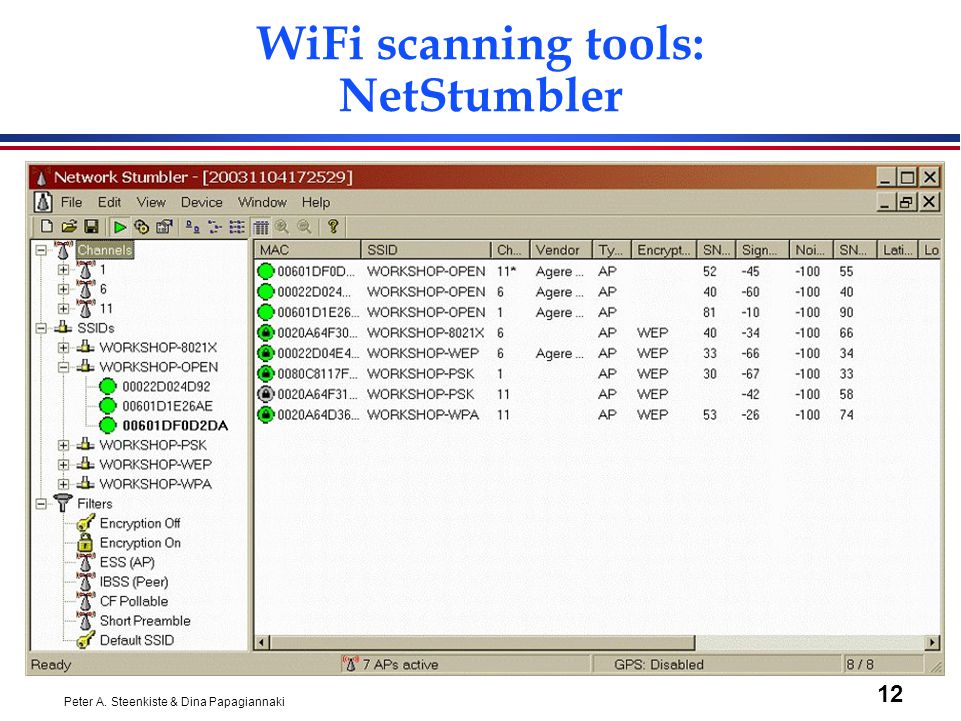Switch to large icons view
Viewport: 961px width, 721px height.
[x=193, y=227]
